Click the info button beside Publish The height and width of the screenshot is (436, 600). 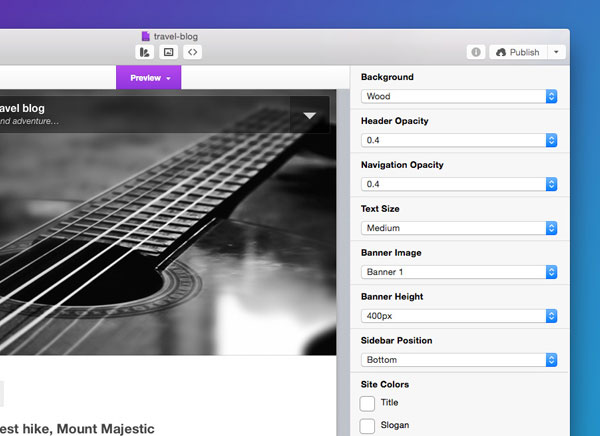click(x=476, y=52)
